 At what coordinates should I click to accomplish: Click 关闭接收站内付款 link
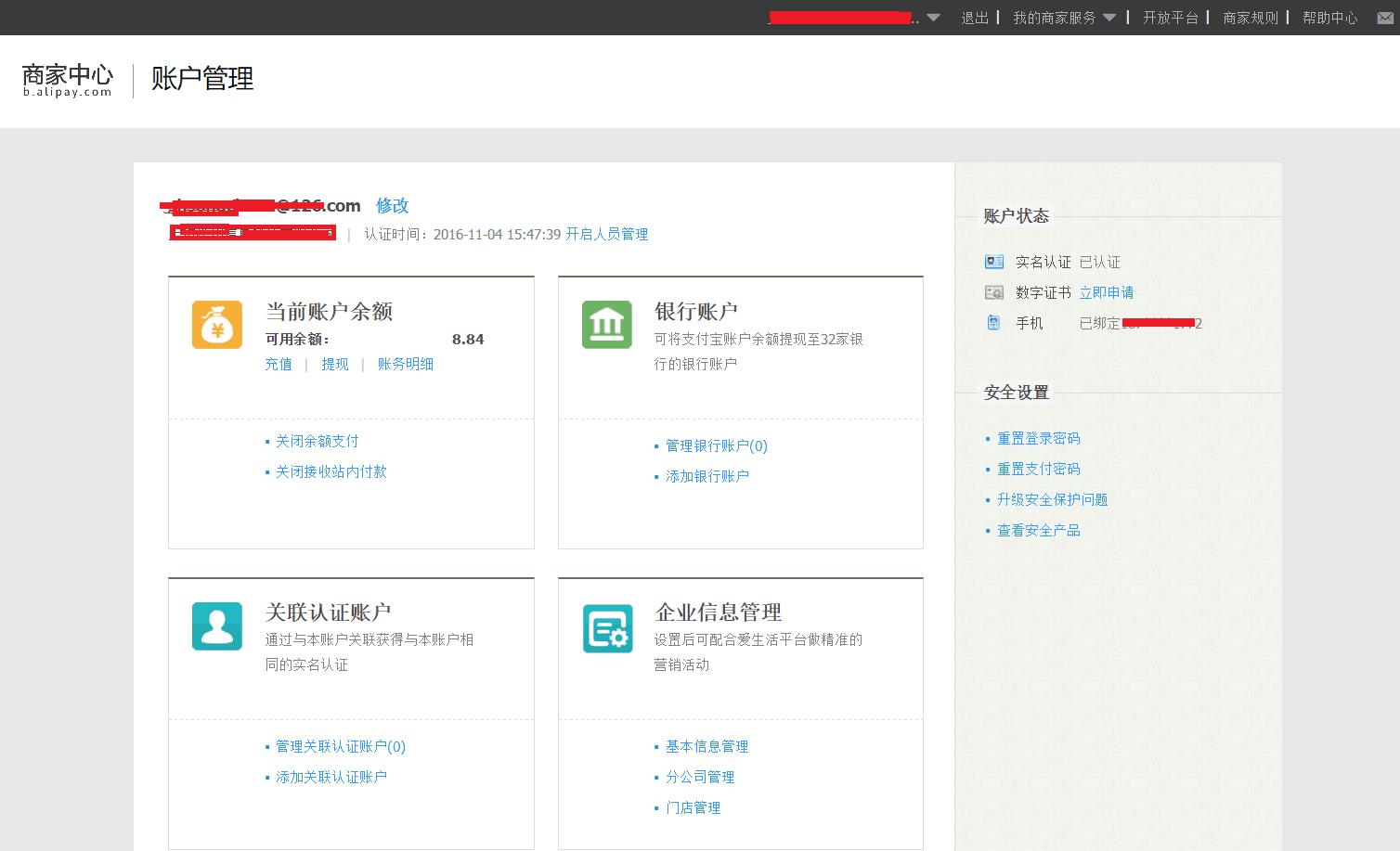[331, 471]
